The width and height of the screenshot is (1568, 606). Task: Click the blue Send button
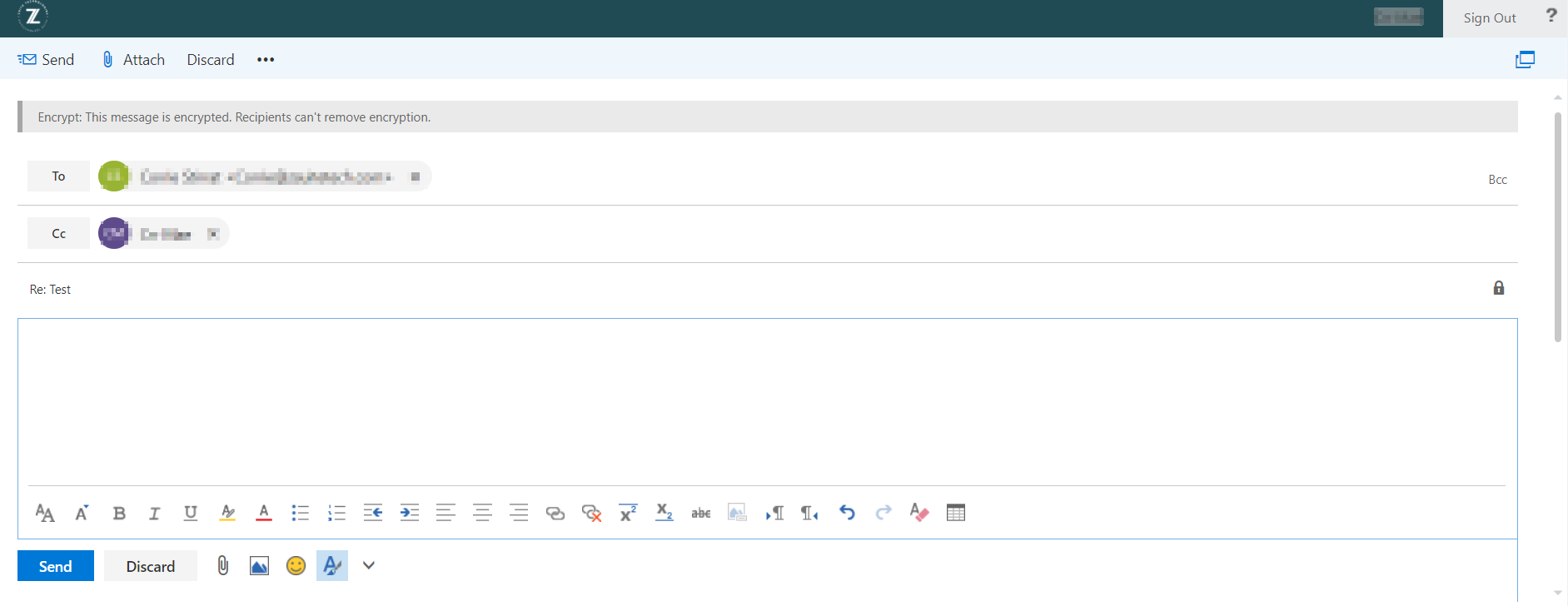tap(56, 566)
